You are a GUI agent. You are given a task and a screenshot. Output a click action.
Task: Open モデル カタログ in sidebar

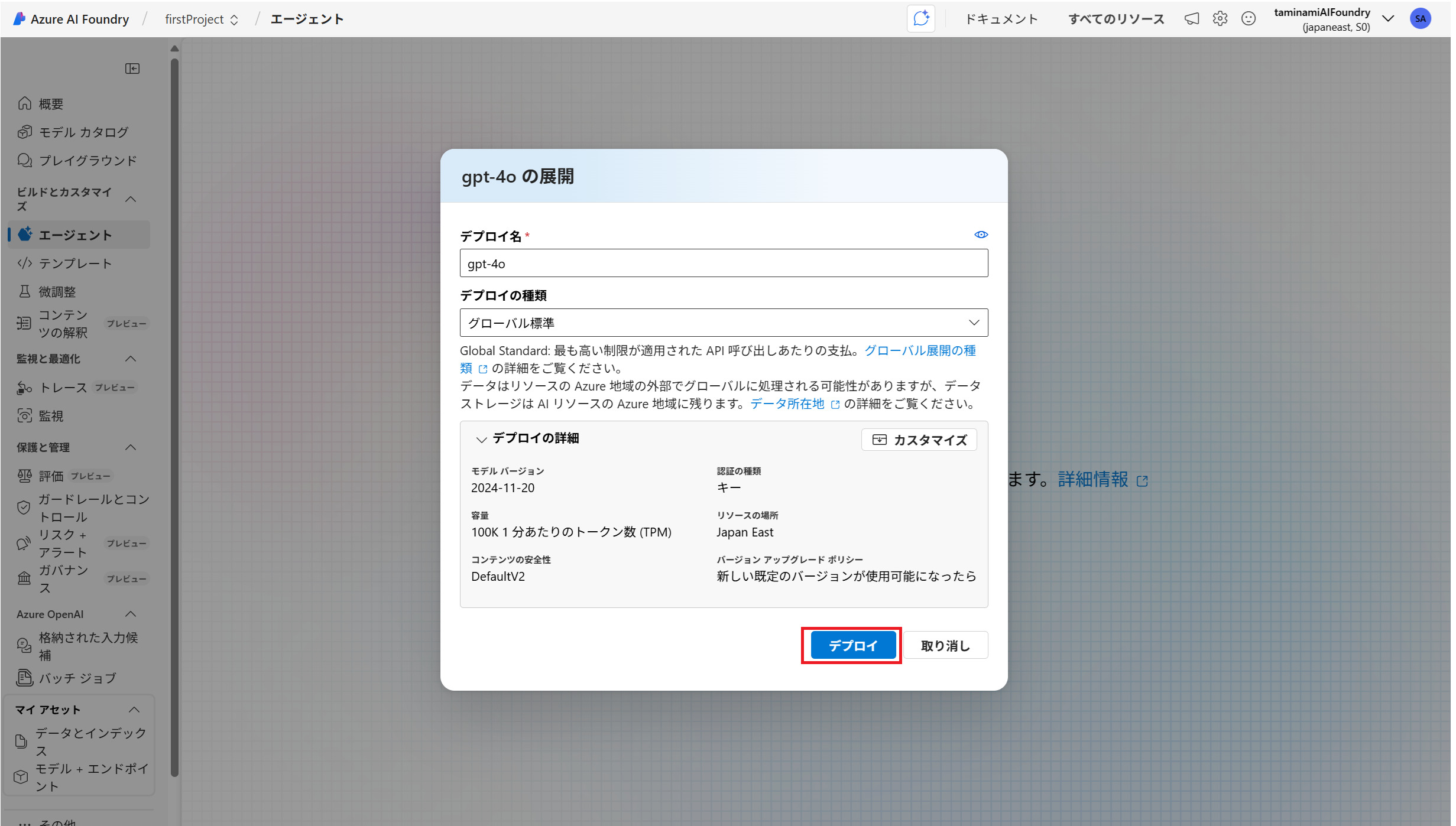[x=83, y=132]
